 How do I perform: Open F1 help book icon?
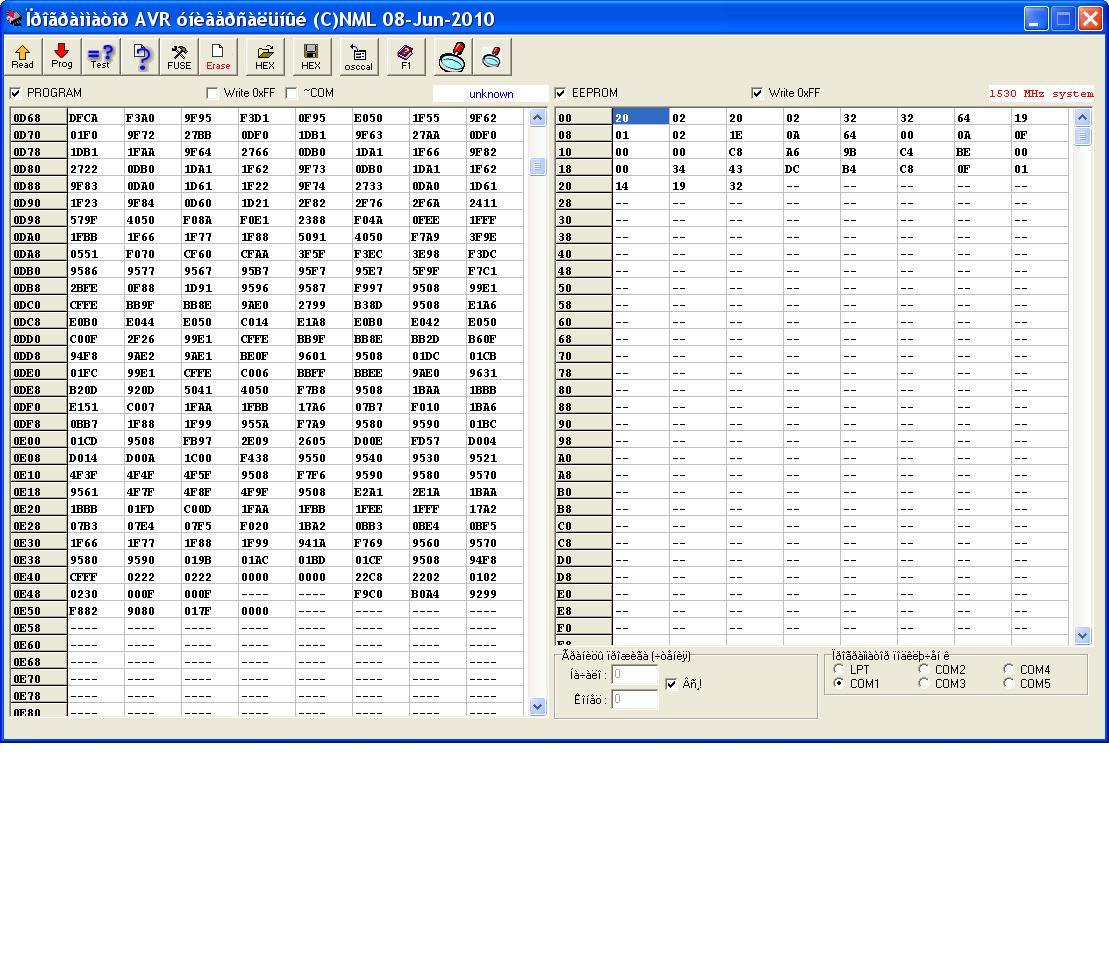pyautogui.click(x=406, y=57)
